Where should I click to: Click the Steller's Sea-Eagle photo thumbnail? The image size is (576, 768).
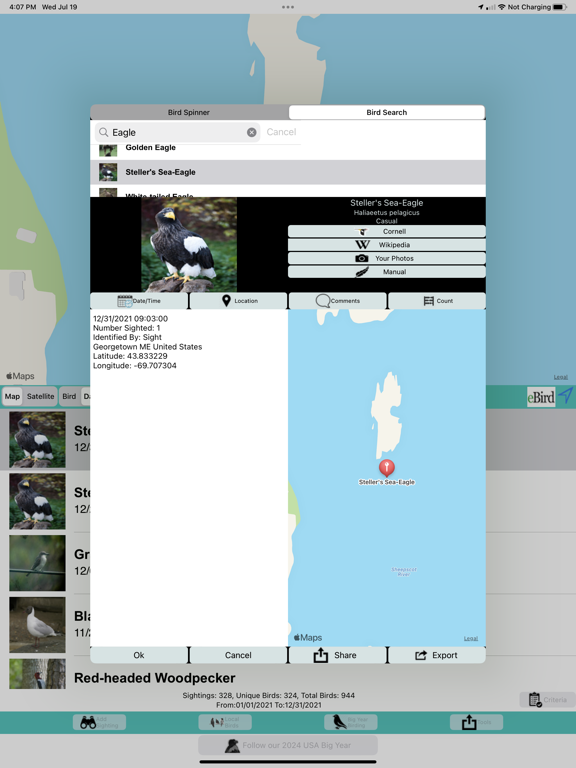189,244
